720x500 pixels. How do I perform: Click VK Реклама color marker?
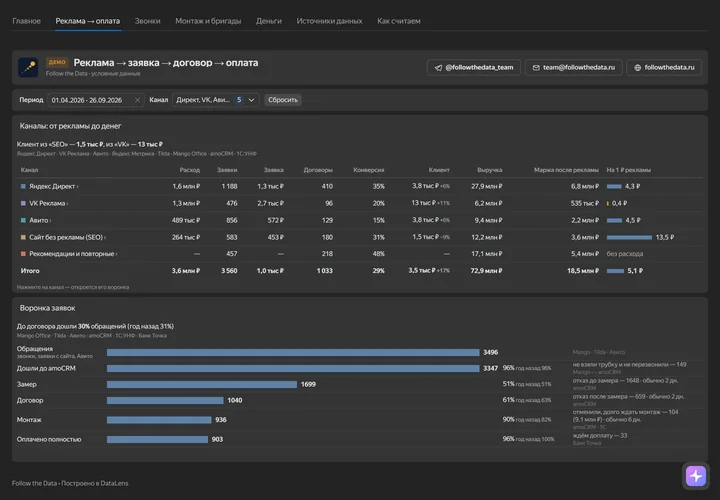click(23, 203)
